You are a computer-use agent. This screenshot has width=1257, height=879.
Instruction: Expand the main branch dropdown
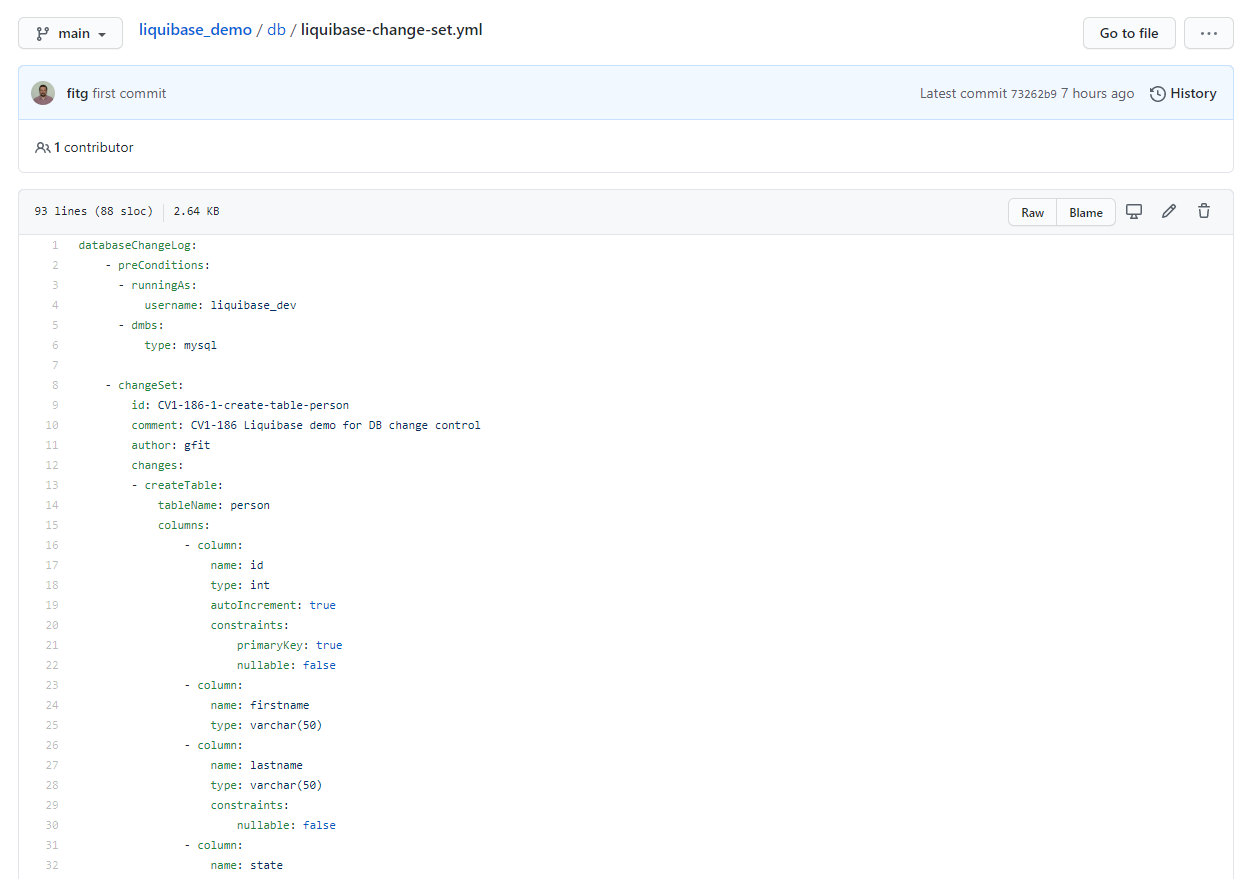pos(70,34)
